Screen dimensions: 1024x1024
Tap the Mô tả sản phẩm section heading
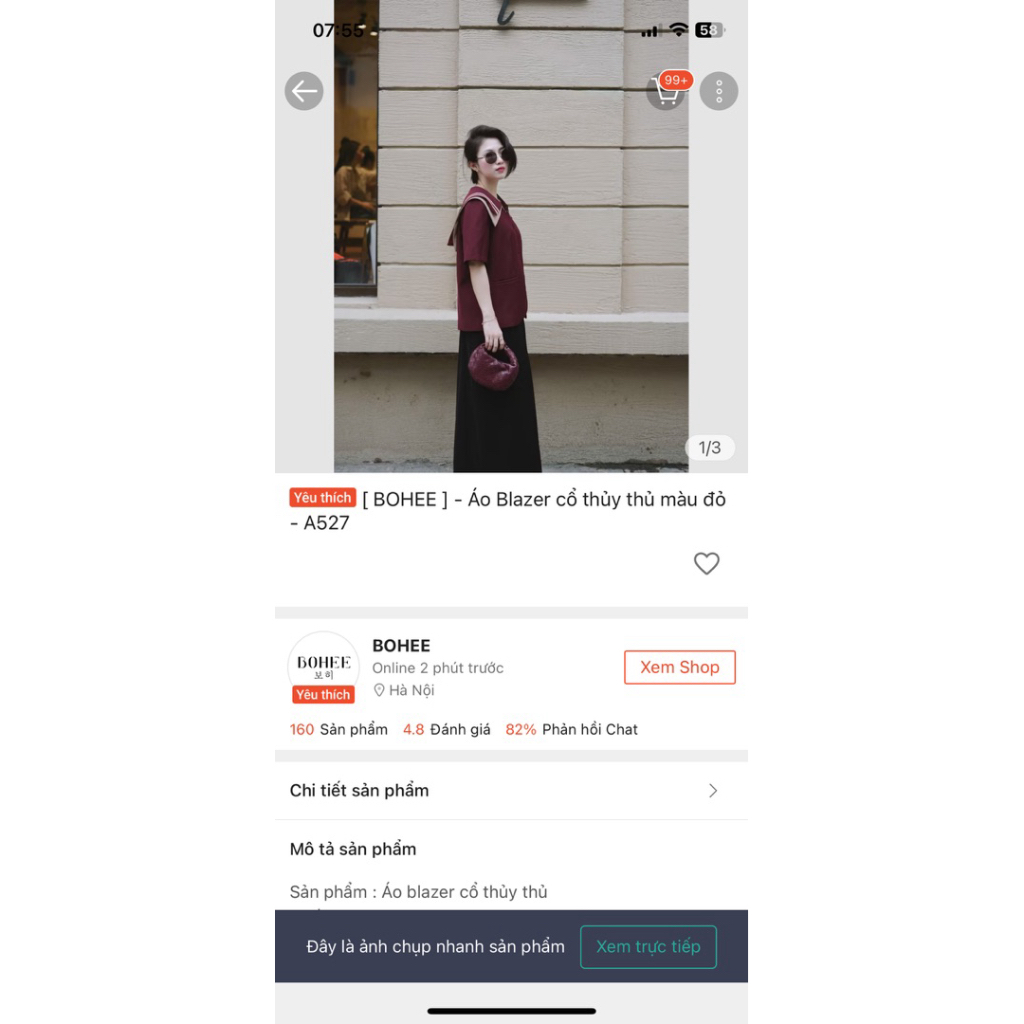(353, 849)
